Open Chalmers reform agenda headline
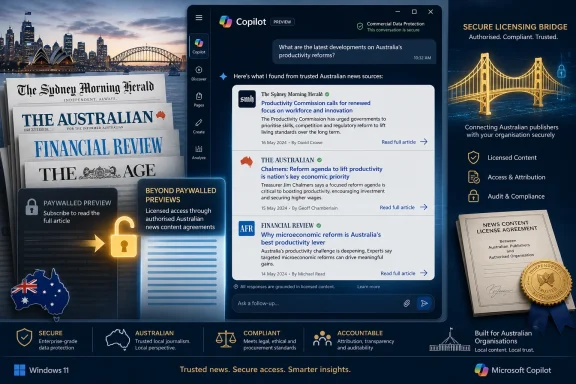The width and height of the screenshot is (576, 384). click(x=321, y=173)
